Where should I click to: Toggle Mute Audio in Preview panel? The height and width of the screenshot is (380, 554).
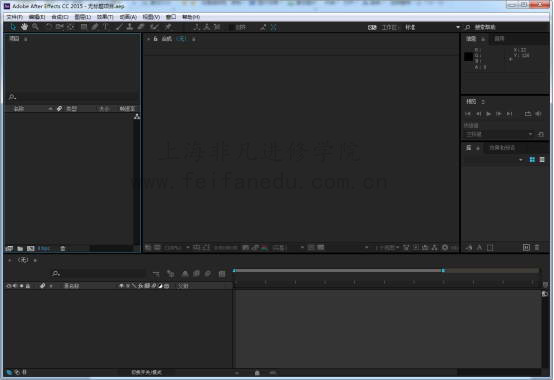(538, 114)
